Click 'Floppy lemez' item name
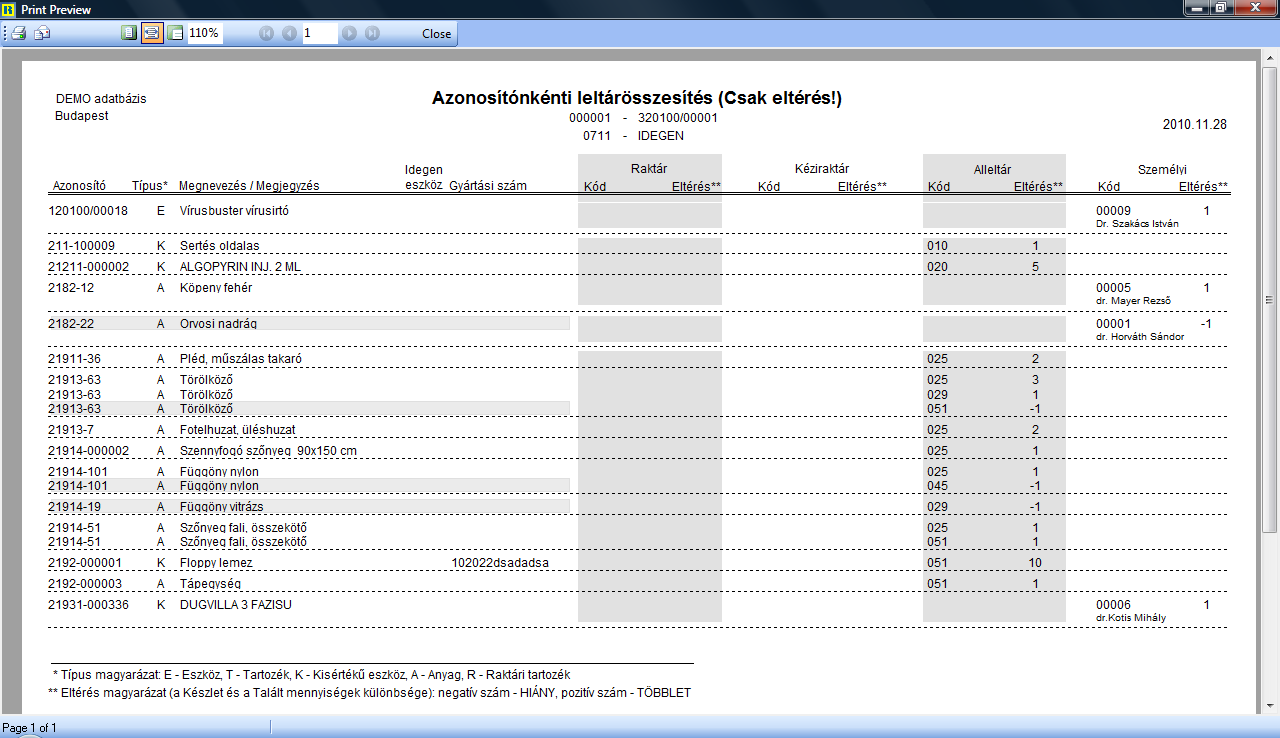1280x738 pixels. (216, 563)
